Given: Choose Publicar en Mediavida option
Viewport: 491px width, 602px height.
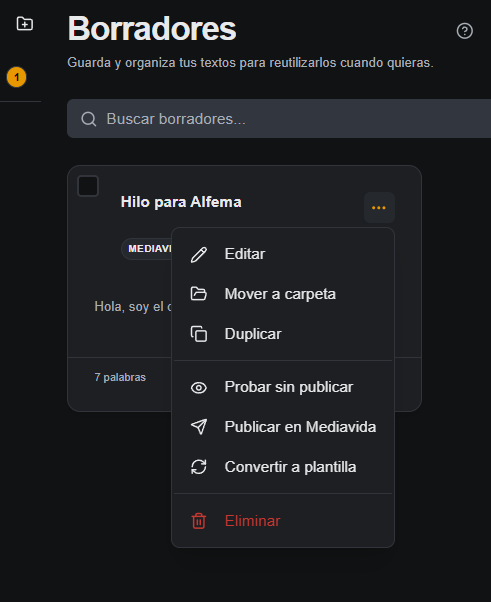Looking at the screenshot, I should [x=283, y=427].
